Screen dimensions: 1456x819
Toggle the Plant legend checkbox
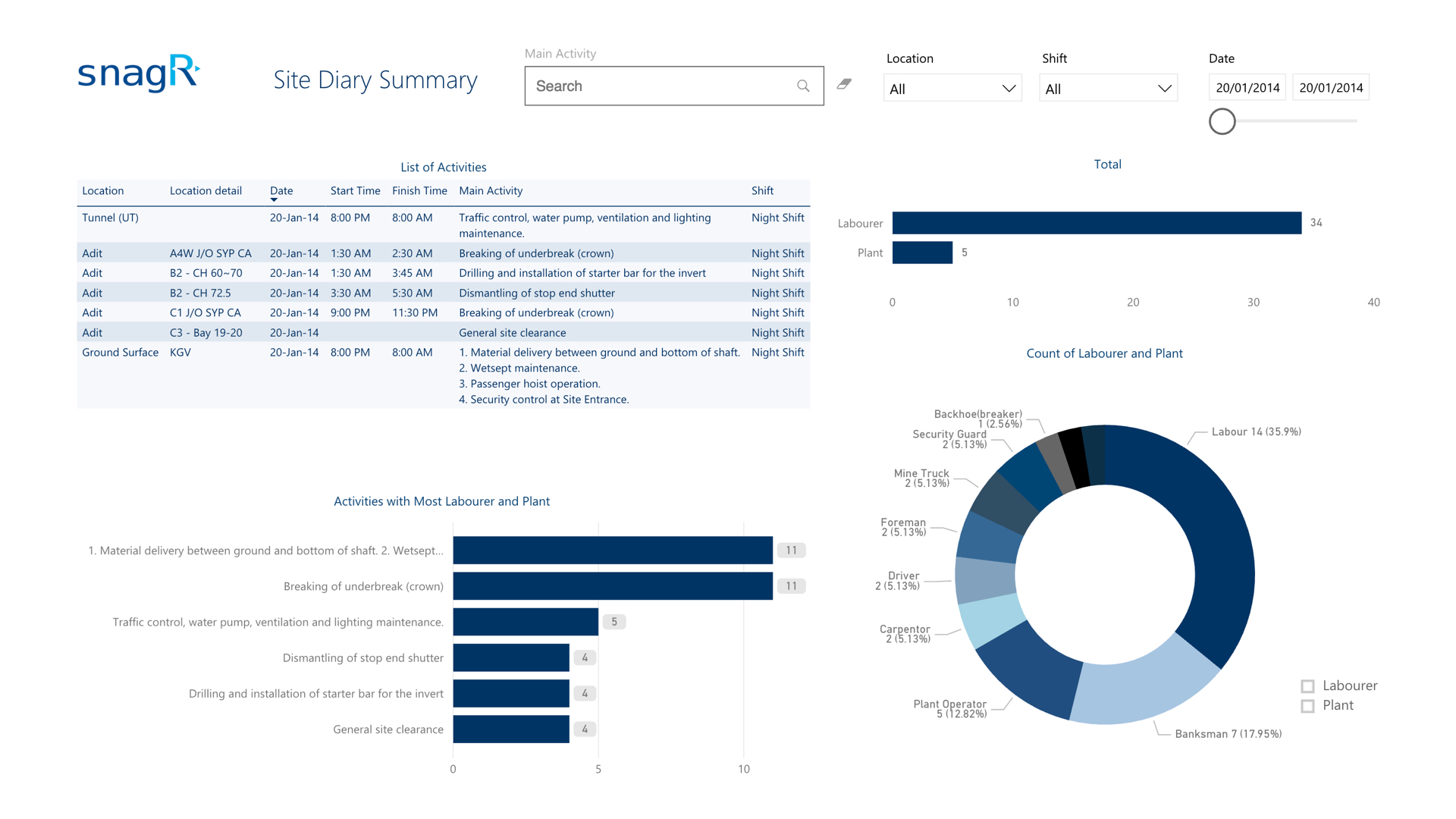click(x=1307, y=706)
